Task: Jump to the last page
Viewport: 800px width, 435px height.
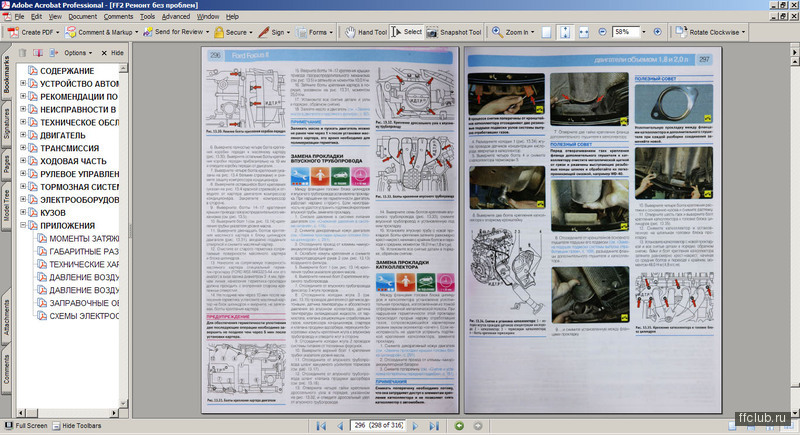Action: click(x=434, y=426)
